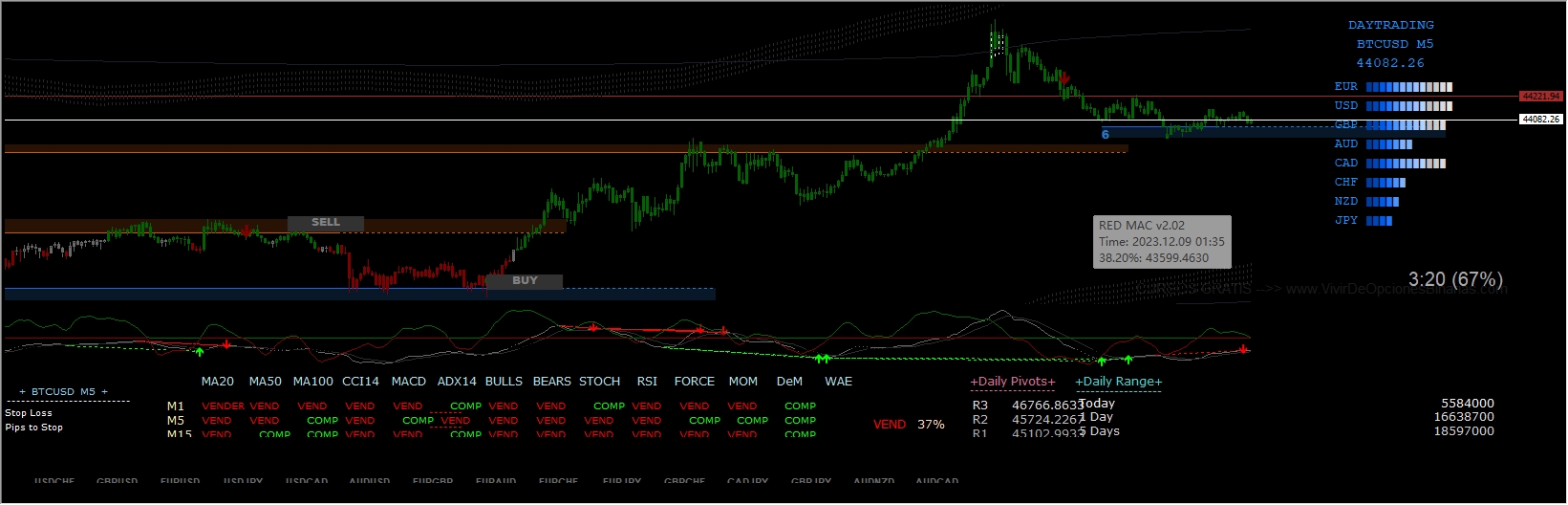The image size is (1568, 505).
Task: Select the white 44082.26 price axis label
Action: pos(1540,120)
